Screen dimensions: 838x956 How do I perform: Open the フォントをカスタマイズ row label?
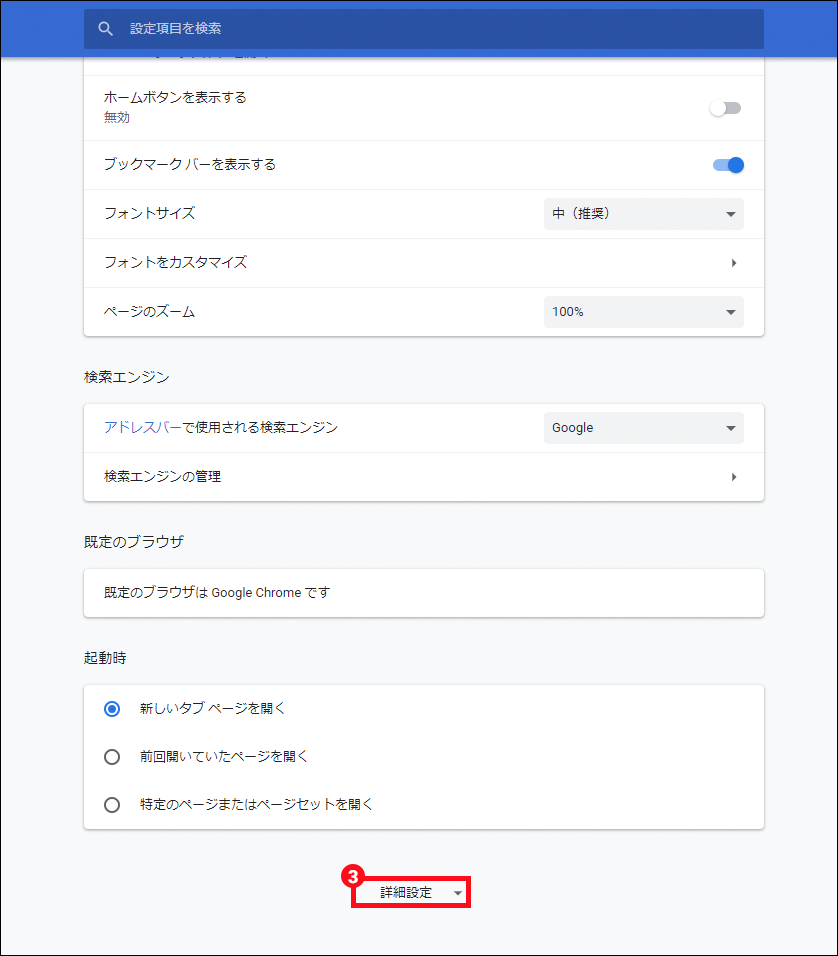tap(175, 262)
